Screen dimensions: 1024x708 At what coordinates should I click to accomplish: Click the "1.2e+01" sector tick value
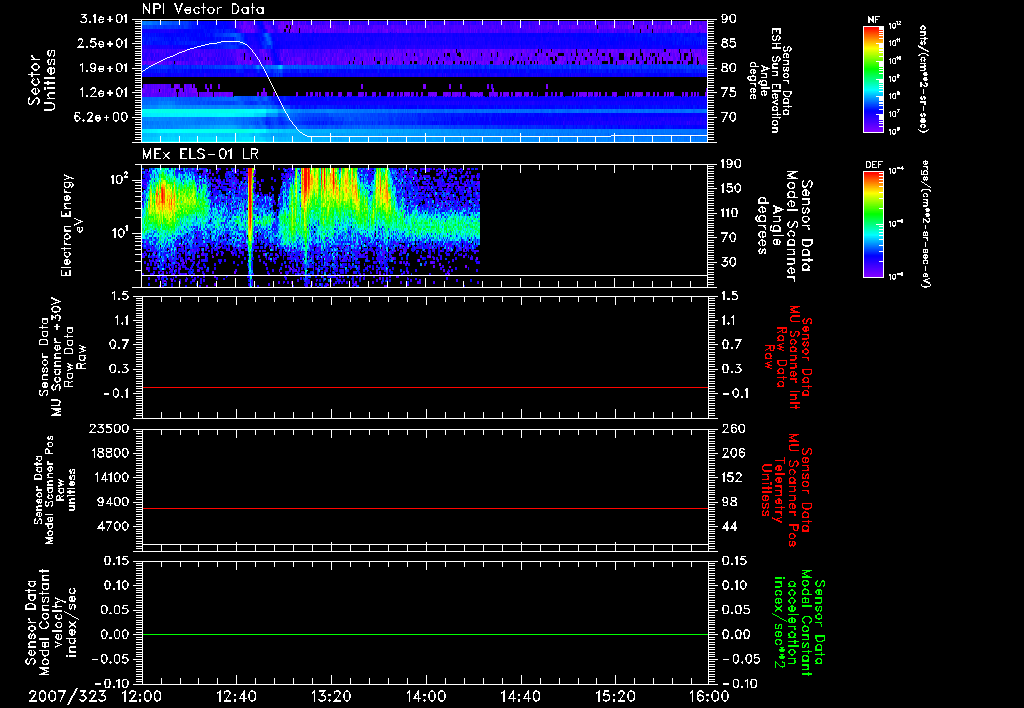tap(104, 93)
